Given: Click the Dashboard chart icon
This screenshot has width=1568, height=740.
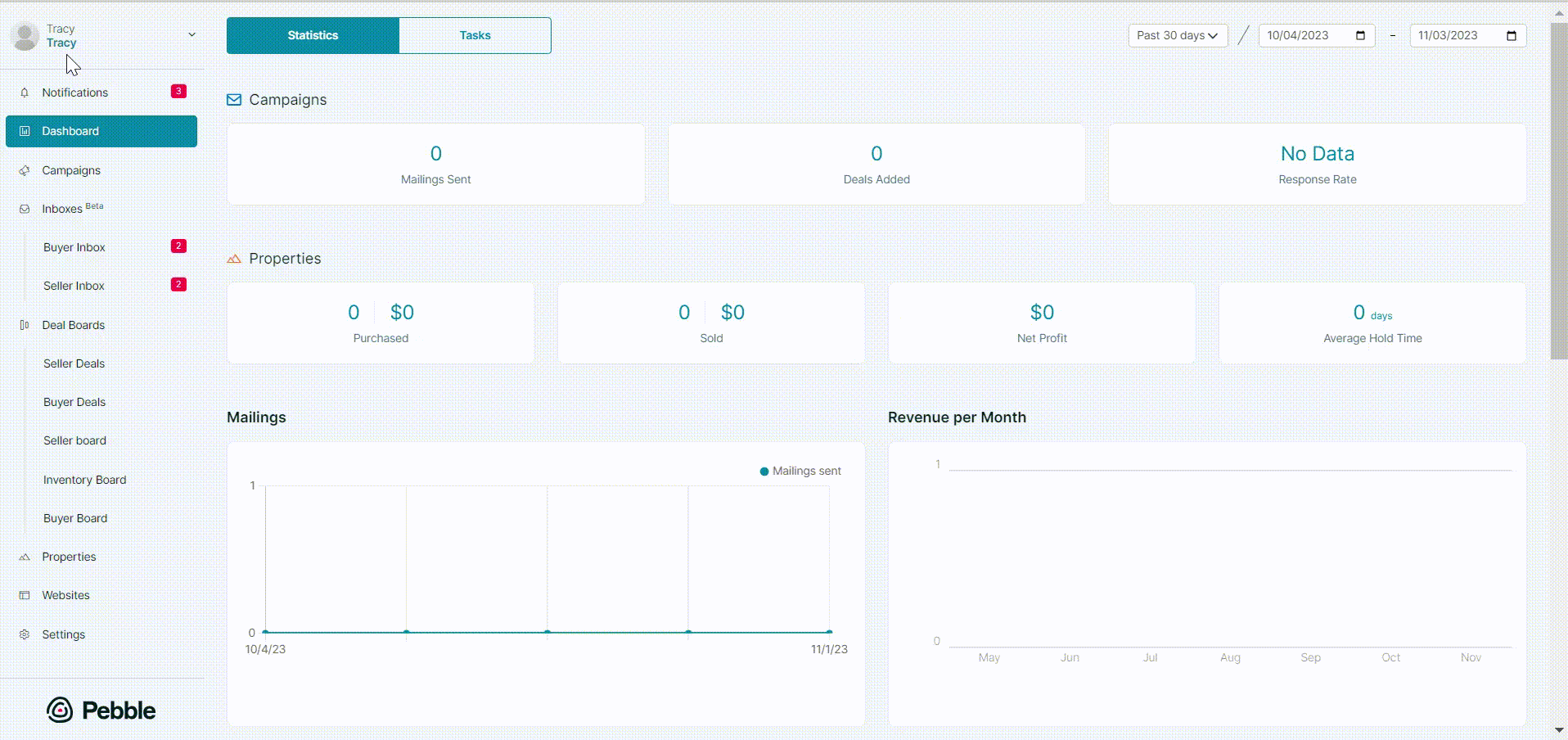Looking at the screenshot, I should tap(25, 131).
